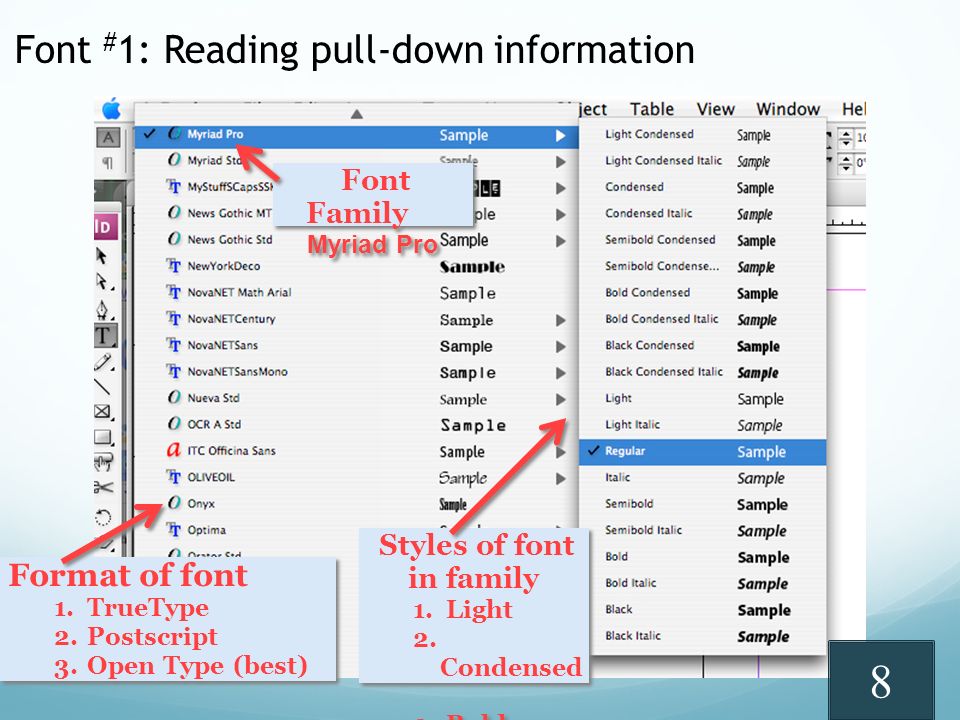Click the Sample preview beside Nueva Std
The height and width of the screenshot is (720, 960).
point(463,400)
